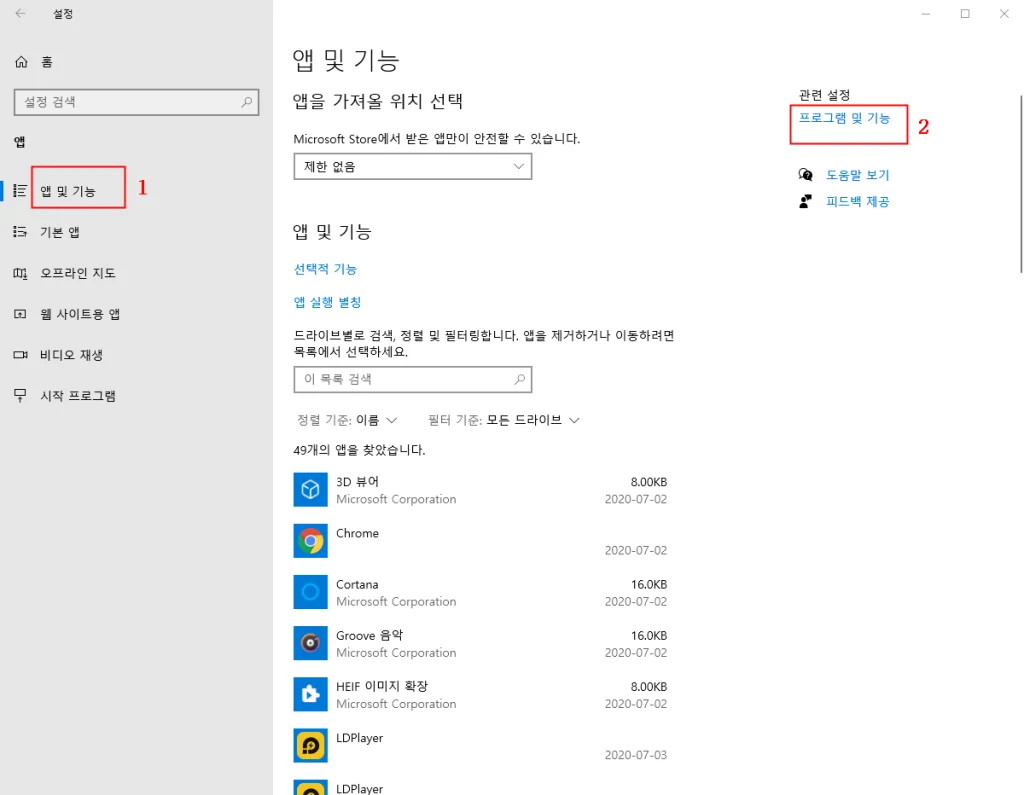Viewport: 1024px width, 795px height.
Task: Open the 피드백 제공 link
Action: click(857, 201)
